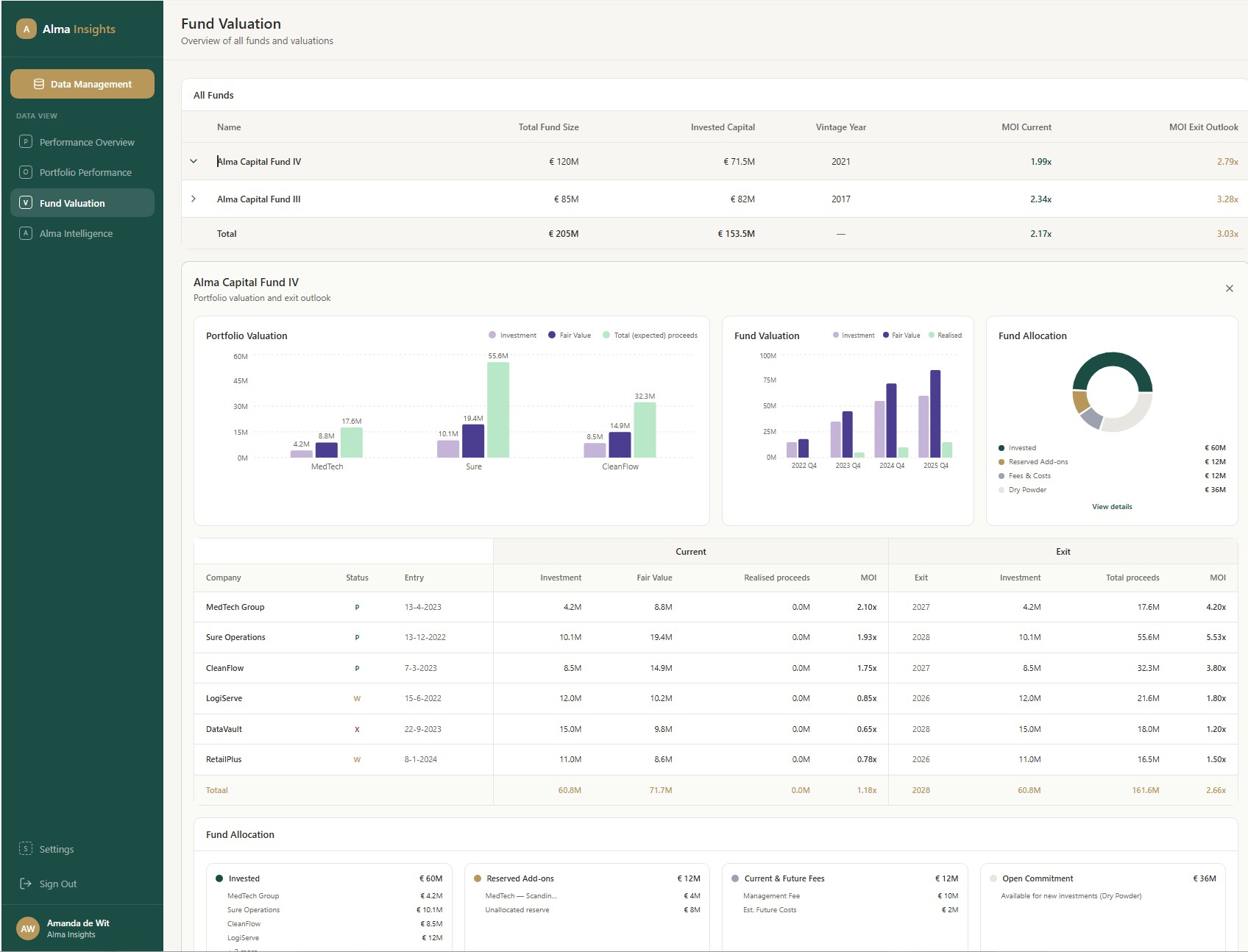Click the Reserved Add-ons legend color dot

[x=1001, y=462]
